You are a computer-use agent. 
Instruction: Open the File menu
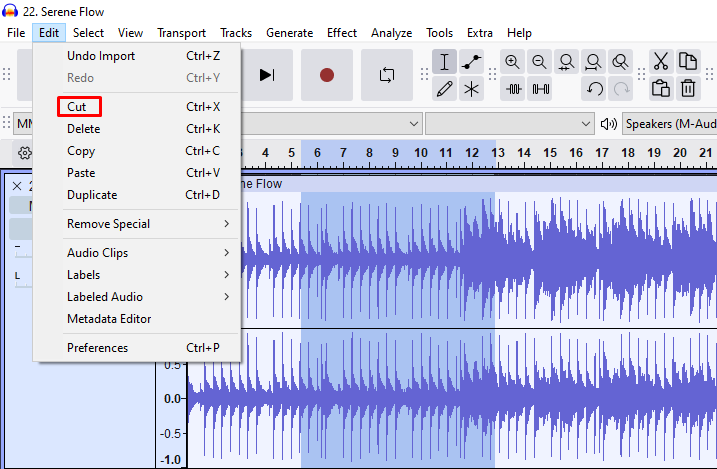[x=16, y=33]
